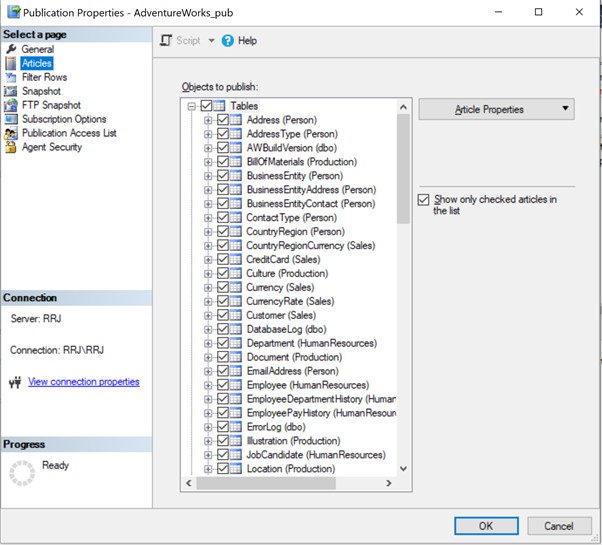This screenshot has width=602, height=545.
Task: Click the table icon for ContactType (Person)
Action: pos(235,217)
